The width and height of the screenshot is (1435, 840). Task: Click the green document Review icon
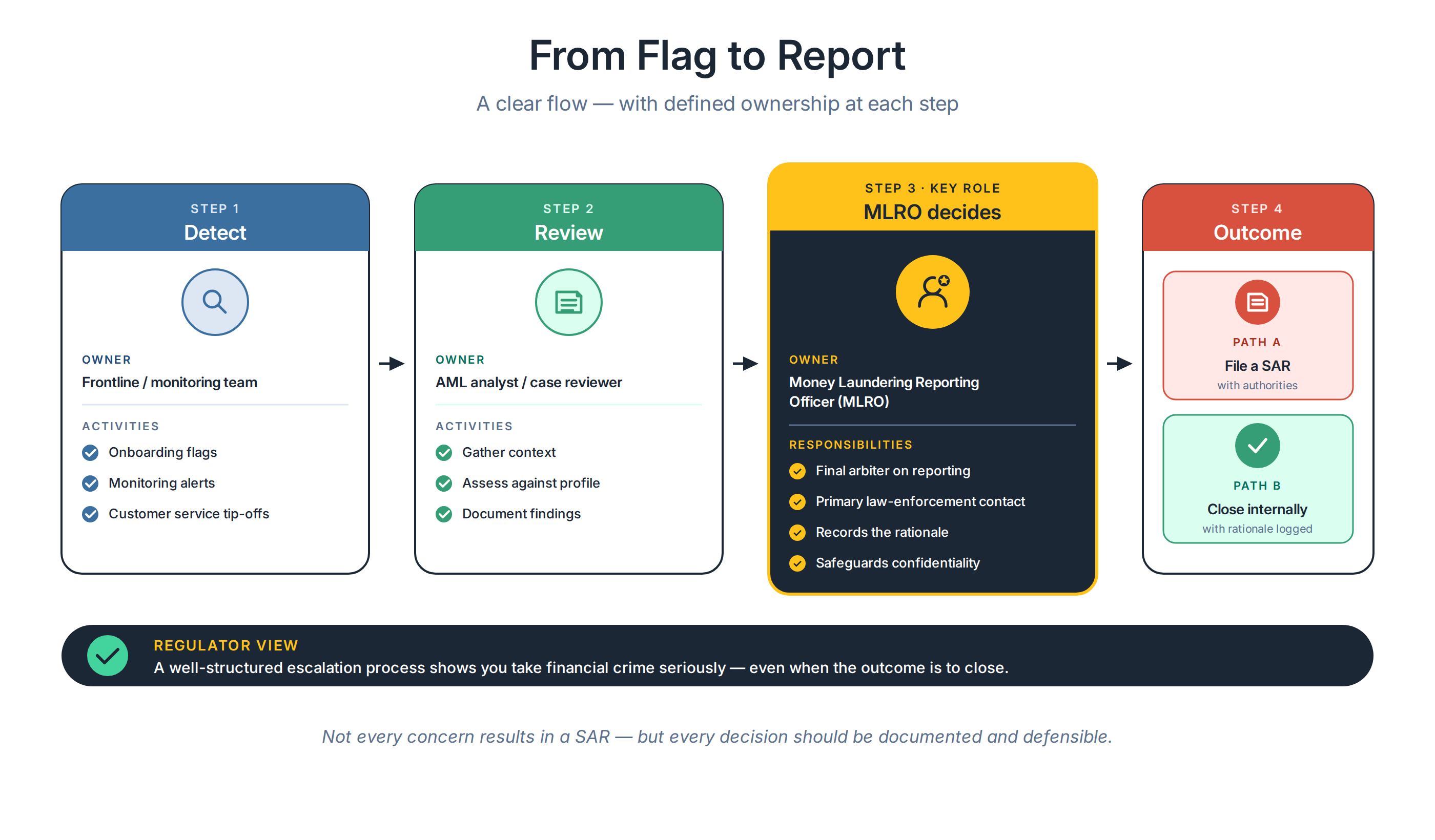coord(568,302)
